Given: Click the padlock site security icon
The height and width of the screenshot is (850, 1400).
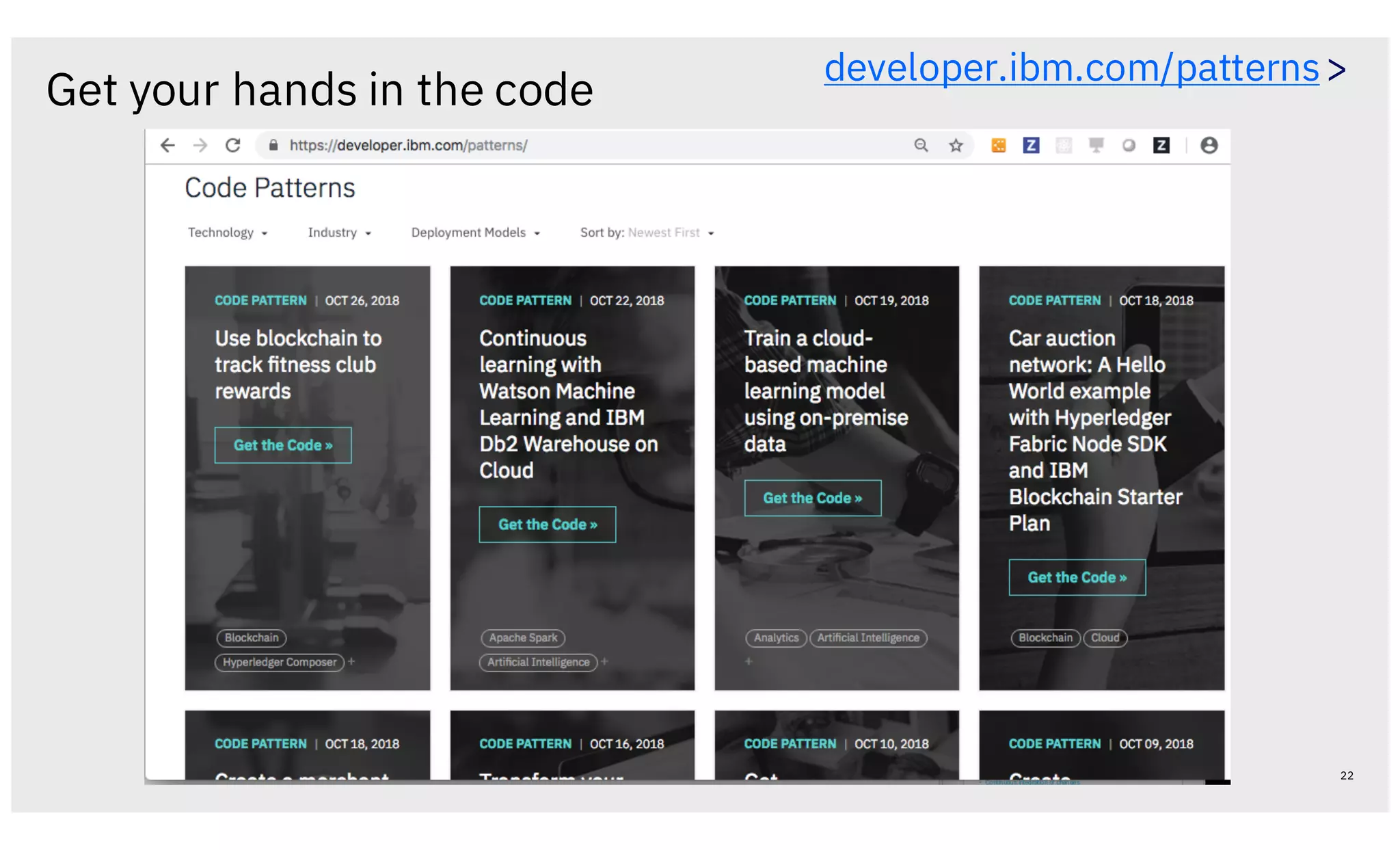Looking at the screenshot, I should 273,145.
